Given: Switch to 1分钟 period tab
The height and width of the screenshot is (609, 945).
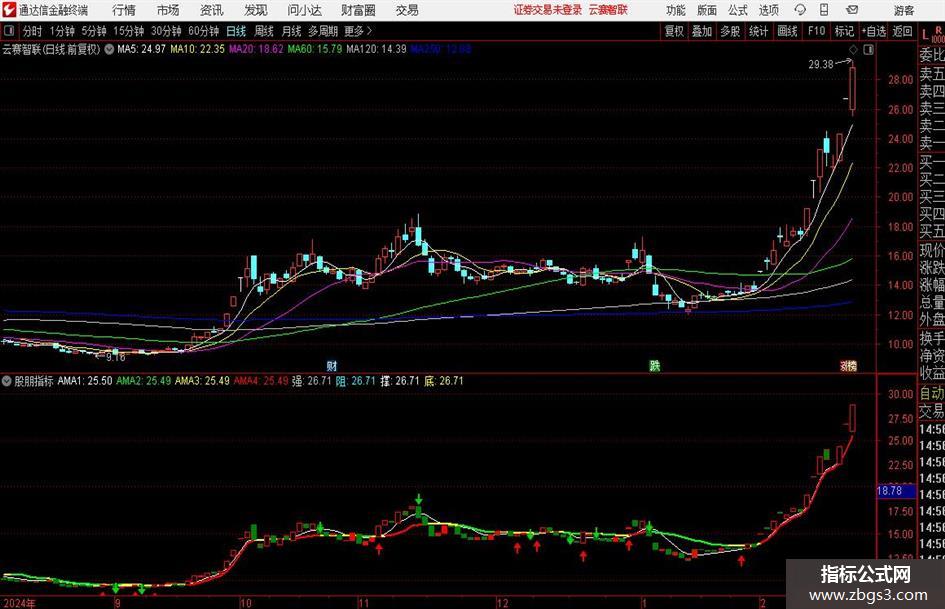Looking at the screenshot, I should coord(61,31).
